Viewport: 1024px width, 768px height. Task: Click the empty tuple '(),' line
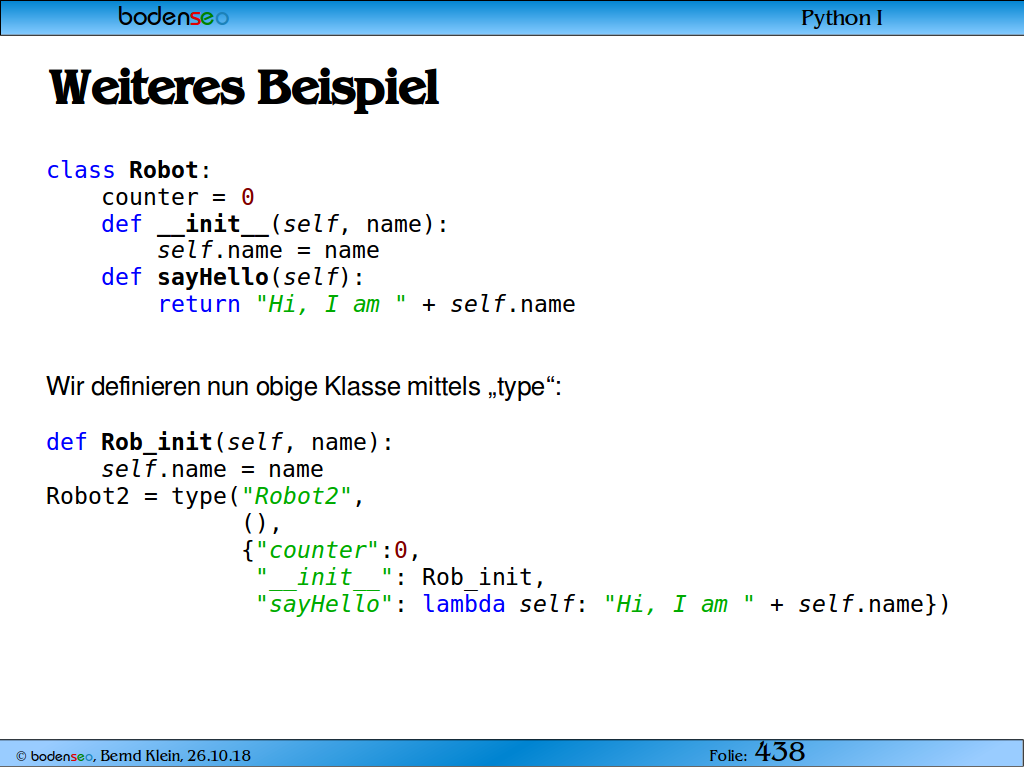[x=261, y=523]
